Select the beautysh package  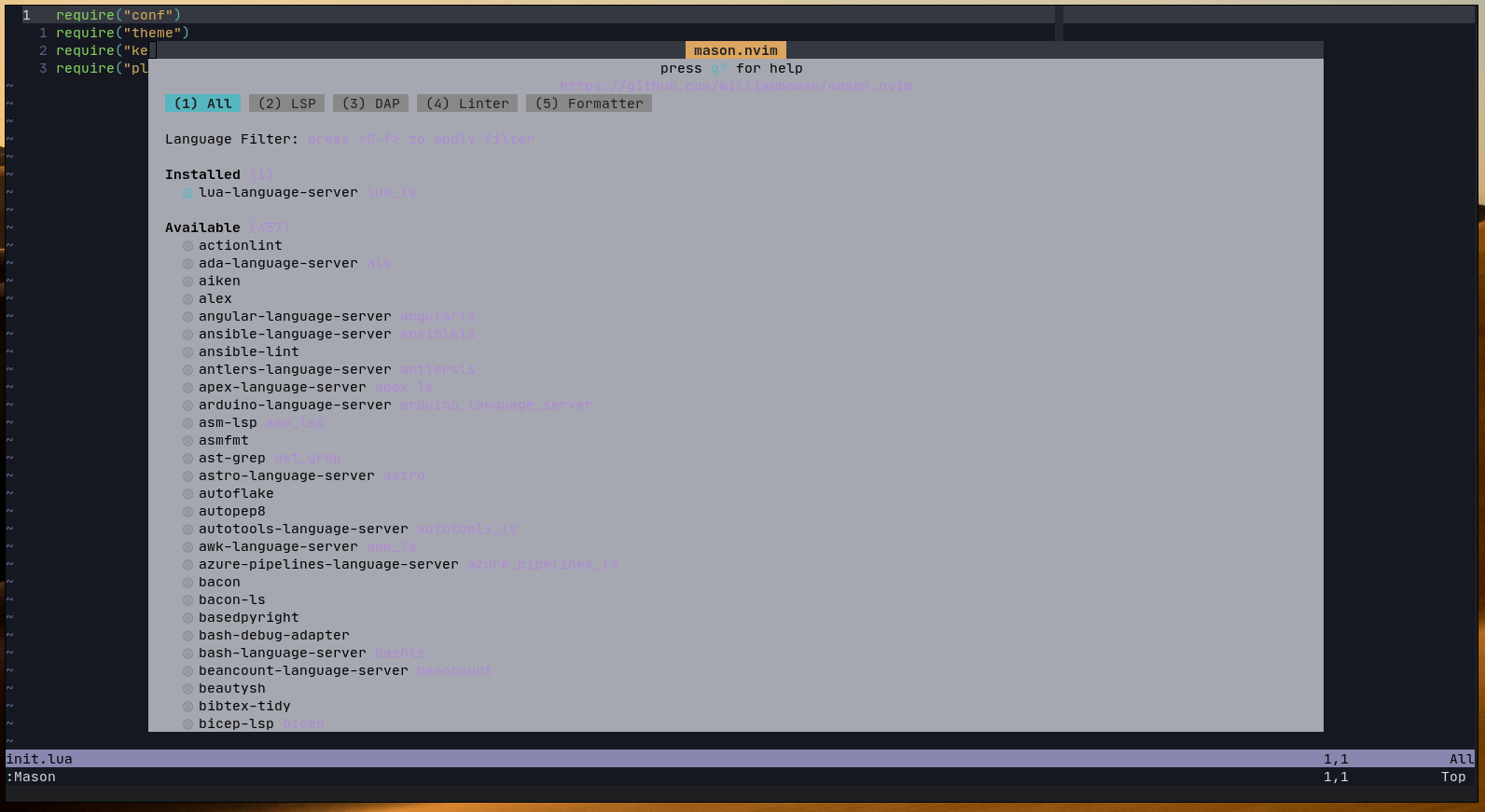[x=232, y=688]
